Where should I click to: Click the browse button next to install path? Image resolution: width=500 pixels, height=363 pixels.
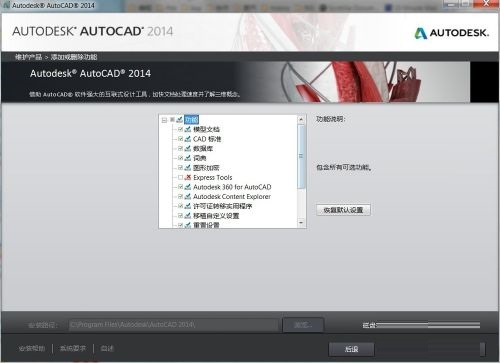pos(303,325)
